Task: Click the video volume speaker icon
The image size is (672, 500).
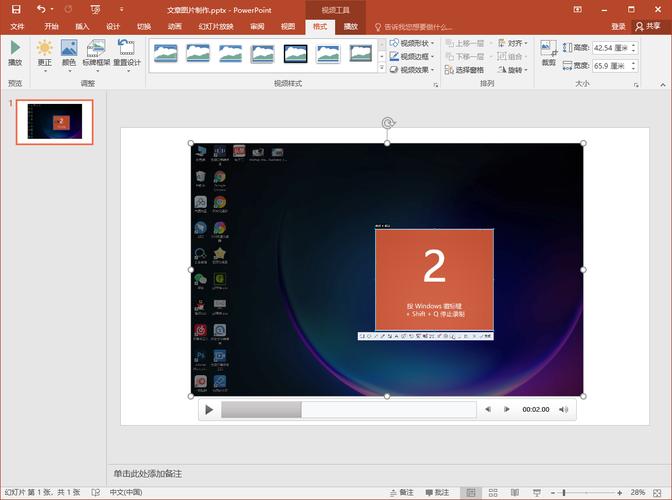Action: [564, 410]
